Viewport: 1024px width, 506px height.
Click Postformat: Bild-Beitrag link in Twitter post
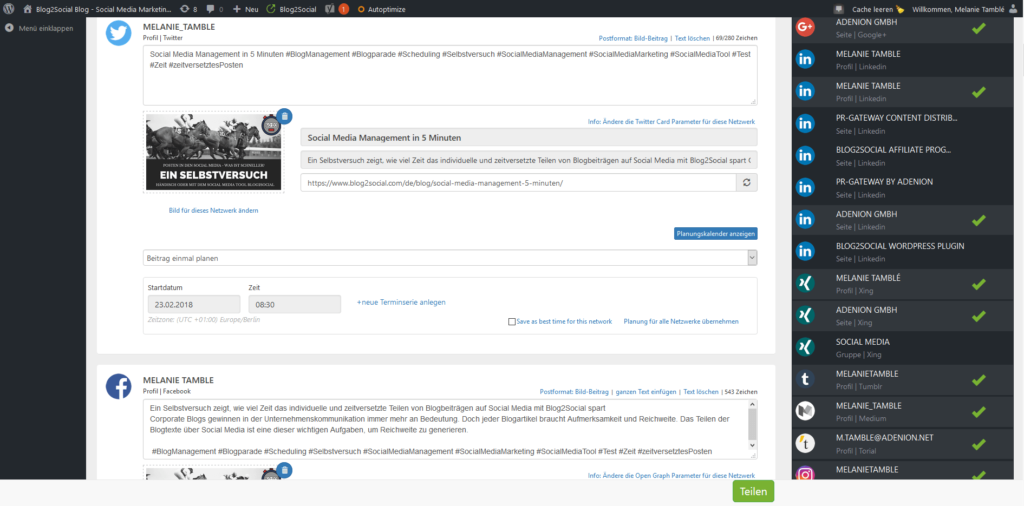632,39
